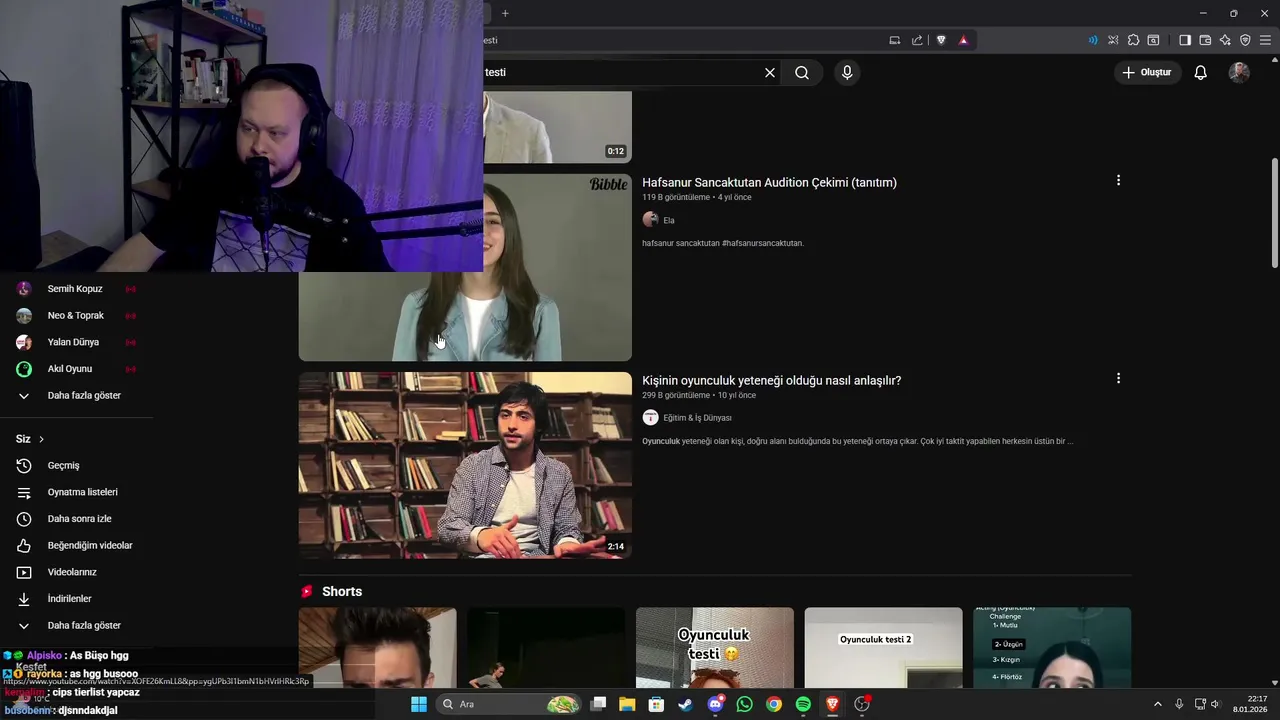The width and height of the screenshot is (1280, 720).
Task: Open Google Chrome from the taskbar
Action: coord(774,704)
